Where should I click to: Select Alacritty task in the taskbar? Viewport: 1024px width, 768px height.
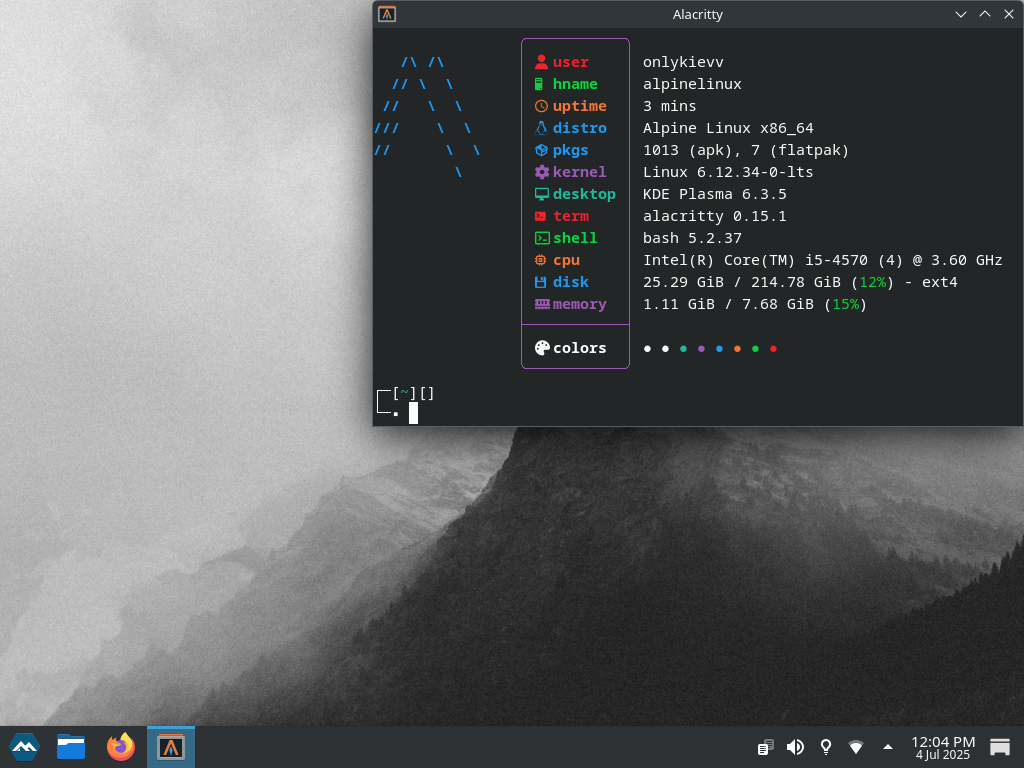click(x=170, y=747)
